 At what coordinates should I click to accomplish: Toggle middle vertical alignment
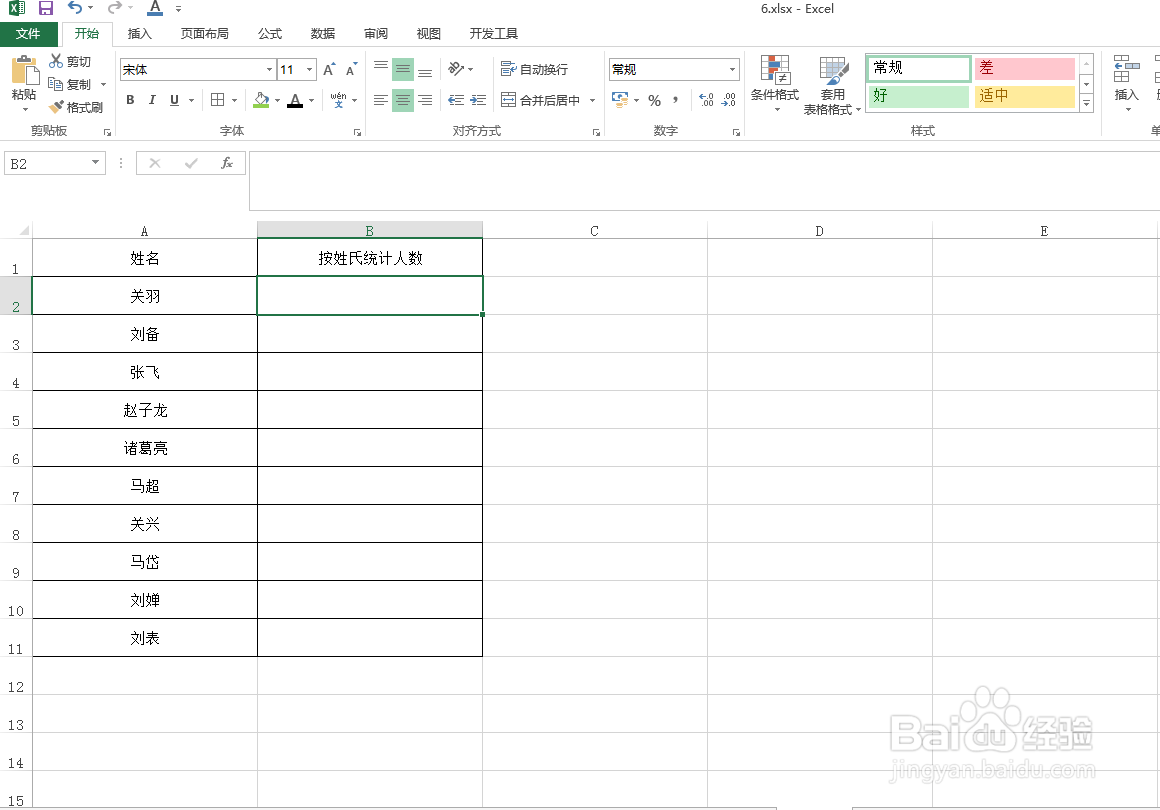402,70
